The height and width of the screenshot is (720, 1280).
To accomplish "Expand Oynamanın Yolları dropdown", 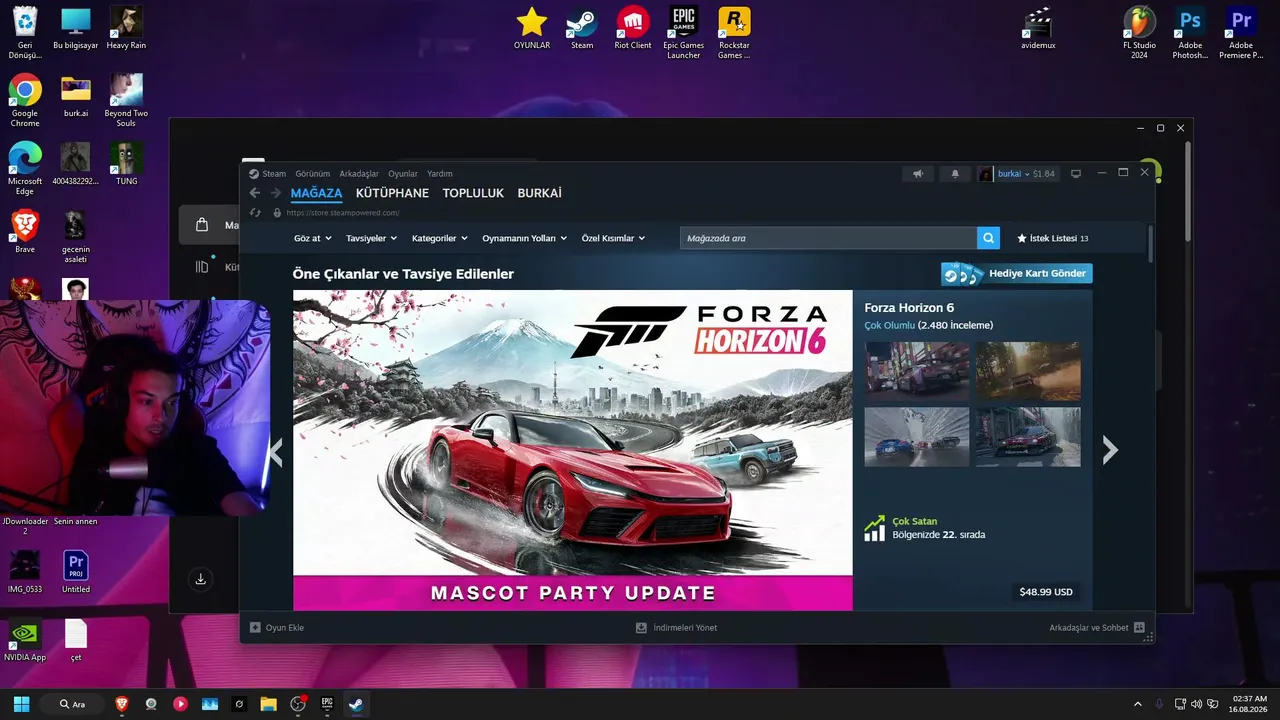I will pyautogui.click(x=525, y=238).
